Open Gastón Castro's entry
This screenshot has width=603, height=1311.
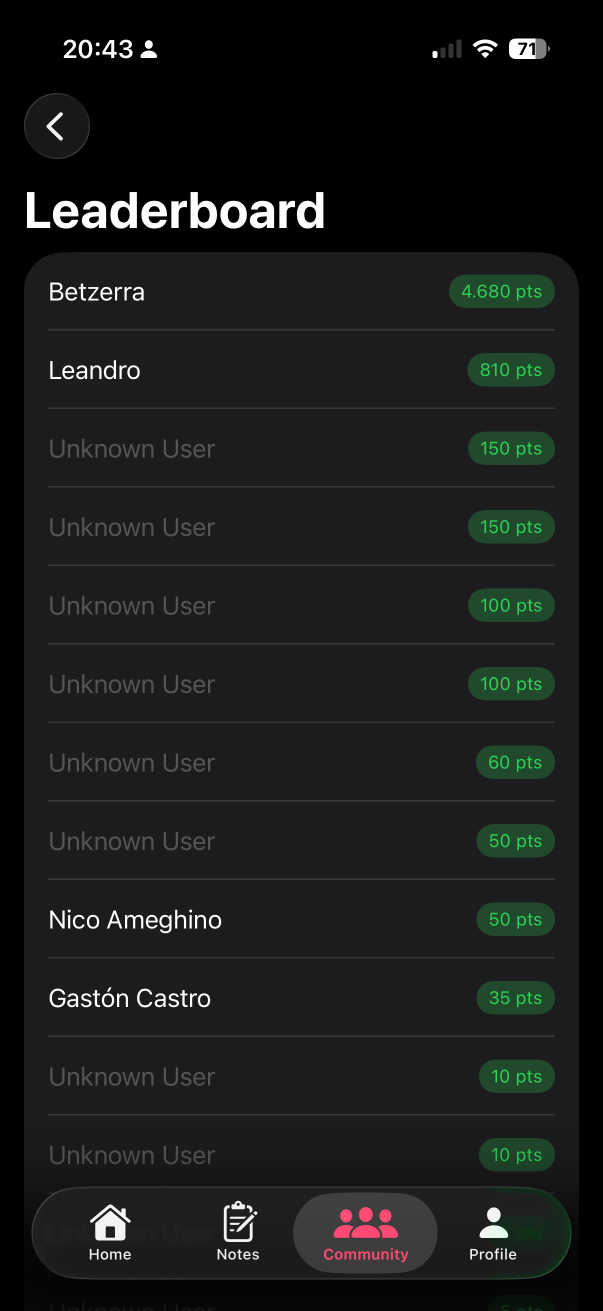point(130,998)
